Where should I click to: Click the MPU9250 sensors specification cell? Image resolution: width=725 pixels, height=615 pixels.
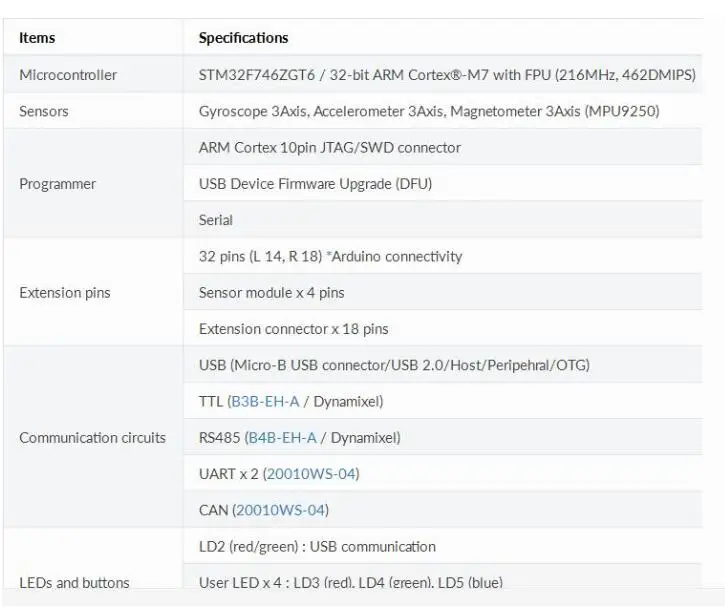(443, 111)
